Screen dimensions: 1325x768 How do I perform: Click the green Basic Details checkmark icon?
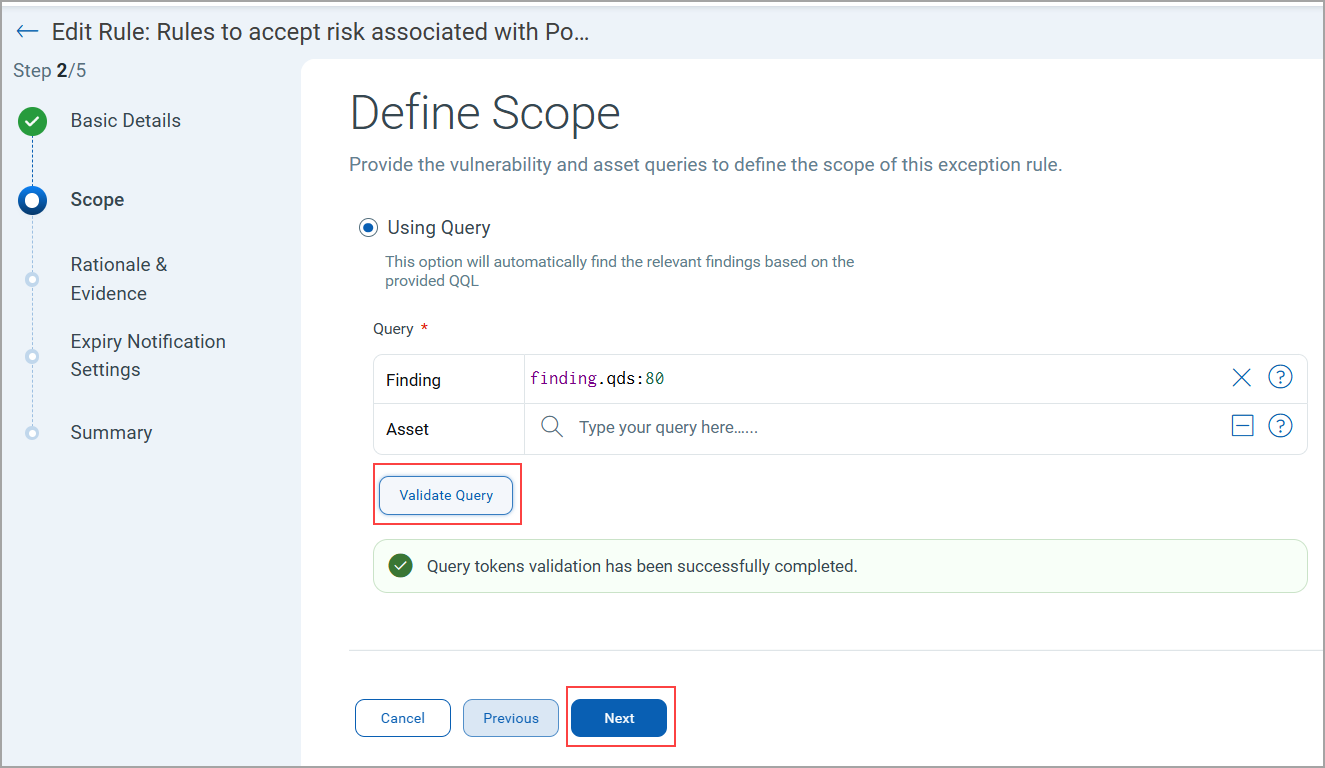33,122
